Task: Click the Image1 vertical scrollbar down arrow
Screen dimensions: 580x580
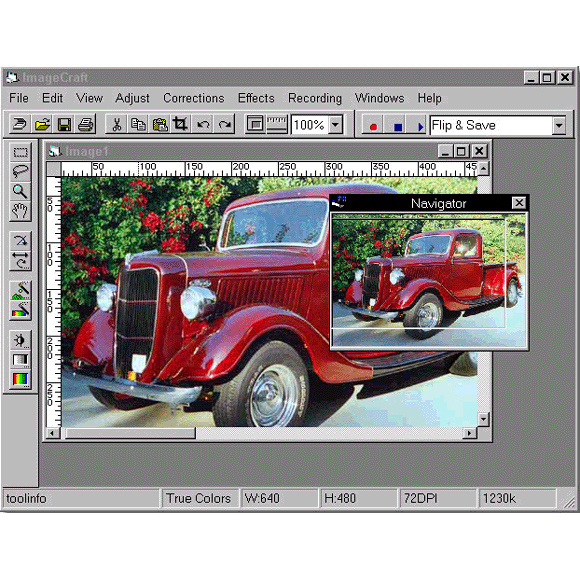Action: coord(483,419)
